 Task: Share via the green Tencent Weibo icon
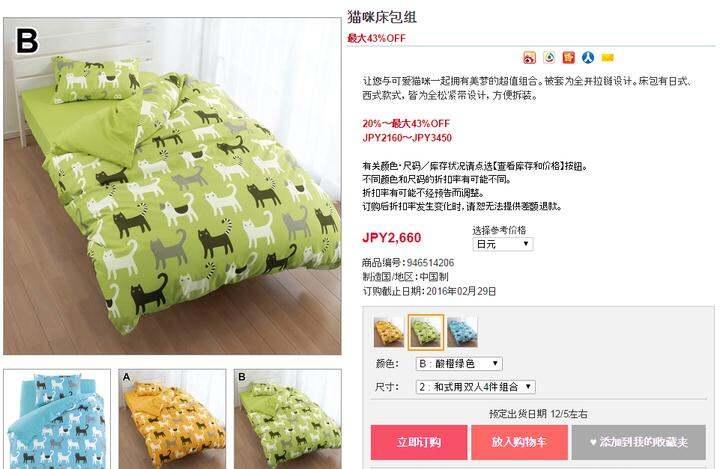tap(549, 57)
